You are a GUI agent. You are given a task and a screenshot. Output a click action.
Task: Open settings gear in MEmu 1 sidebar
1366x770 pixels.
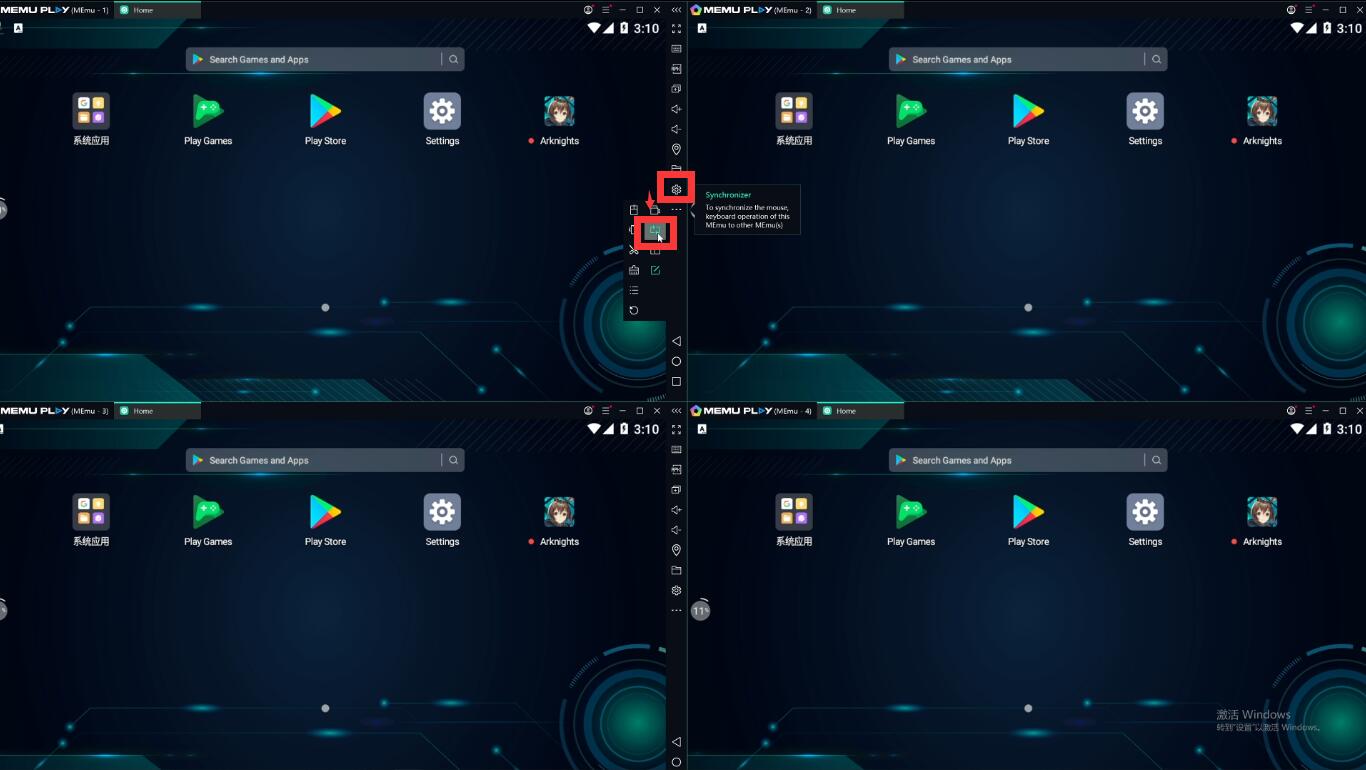[x=676, y=189]
